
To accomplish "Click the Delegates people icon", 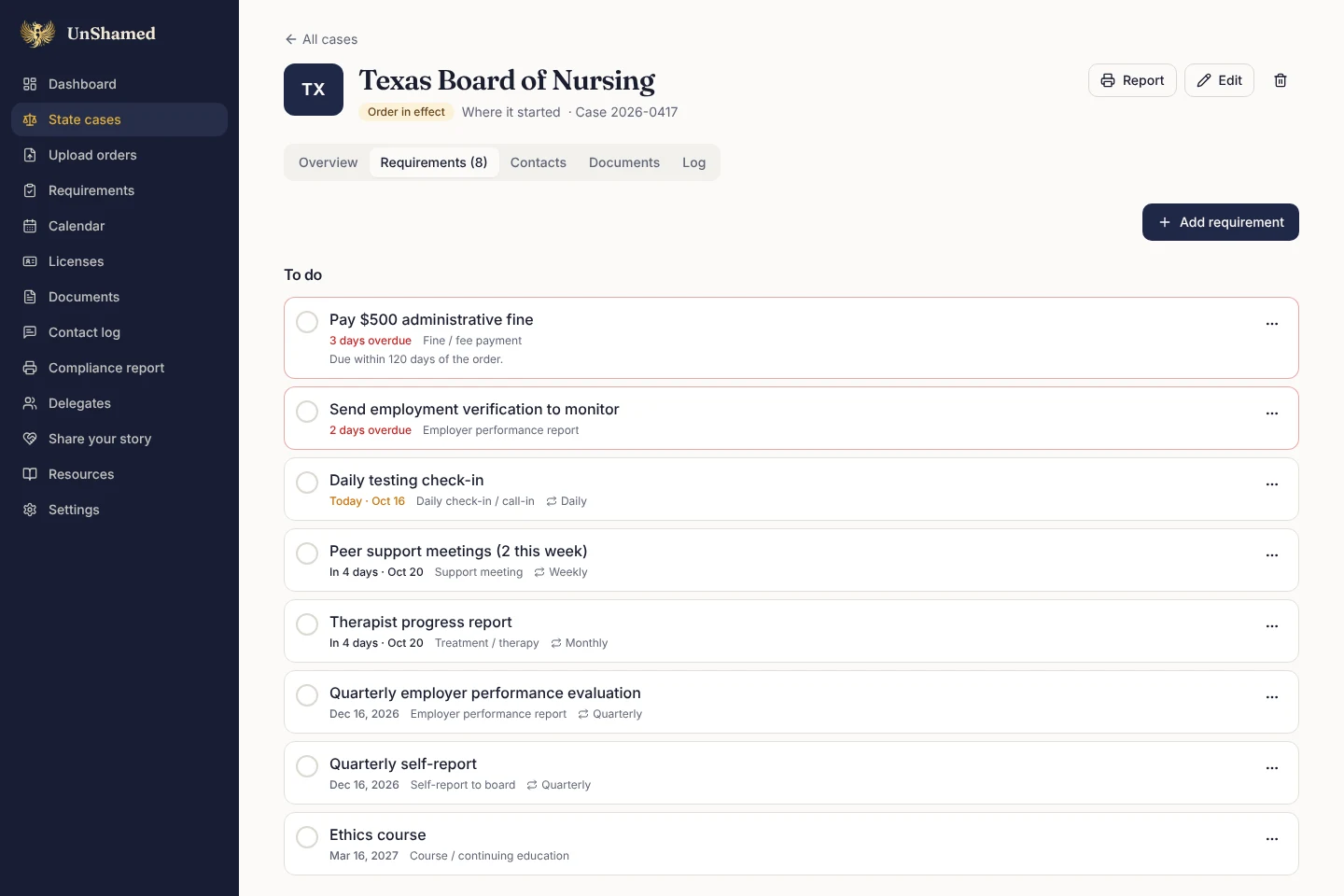I will [30, 403].
